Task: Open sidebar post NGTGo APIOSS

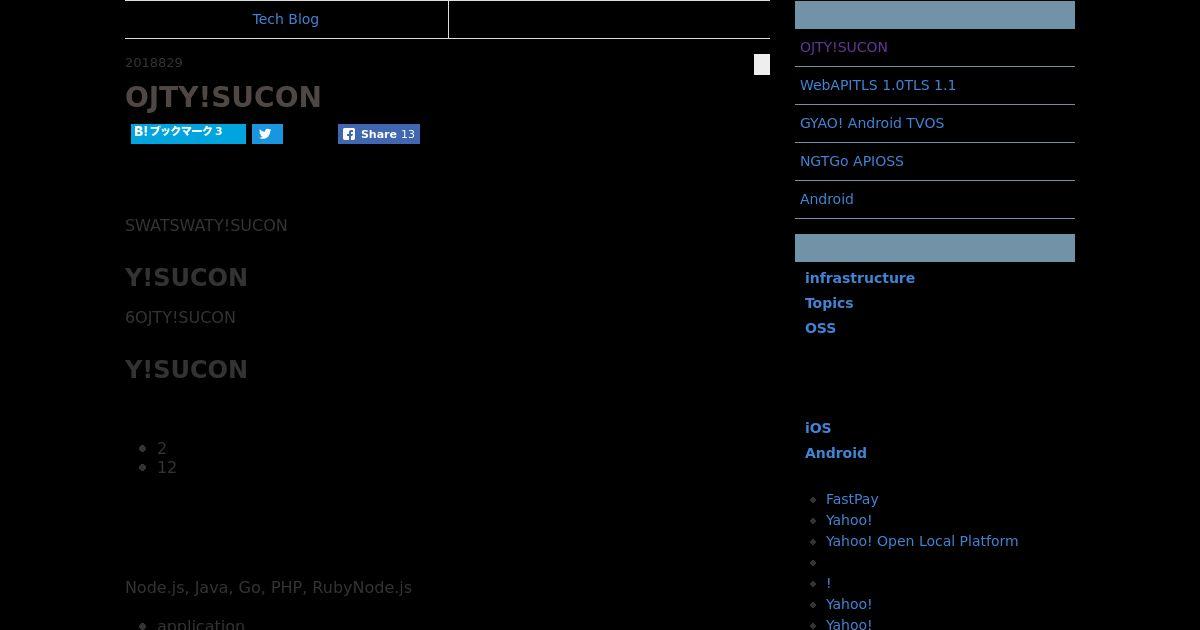Action: click(852, 161)
